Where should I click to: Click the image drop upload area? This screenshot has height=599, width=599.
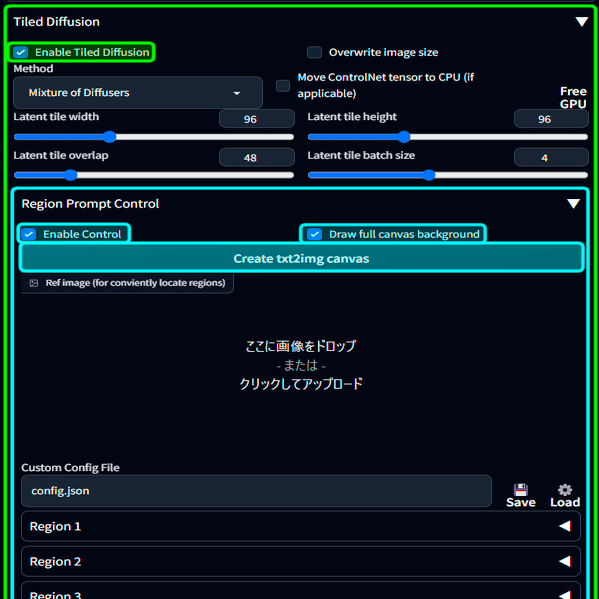coord(301,365)
